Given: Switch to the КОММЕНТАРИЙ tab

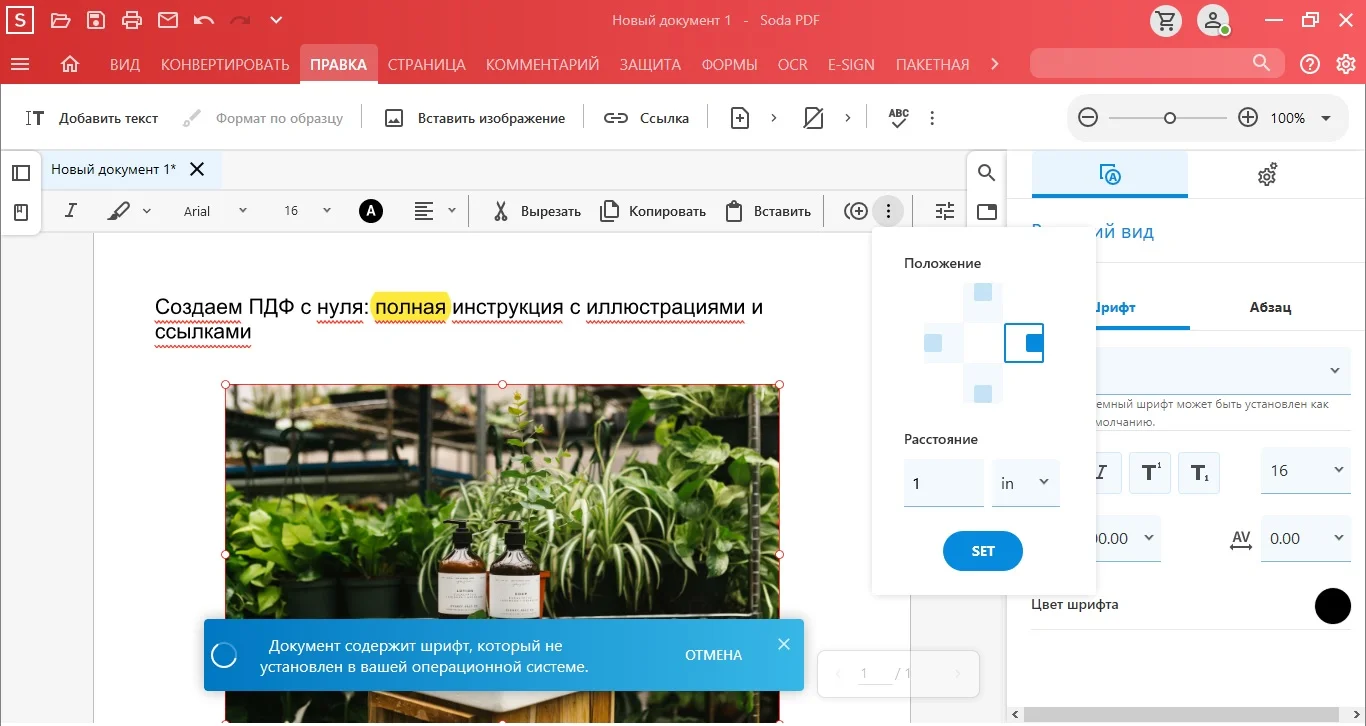Looking at the screenshot, I should (x=543, y=64).
